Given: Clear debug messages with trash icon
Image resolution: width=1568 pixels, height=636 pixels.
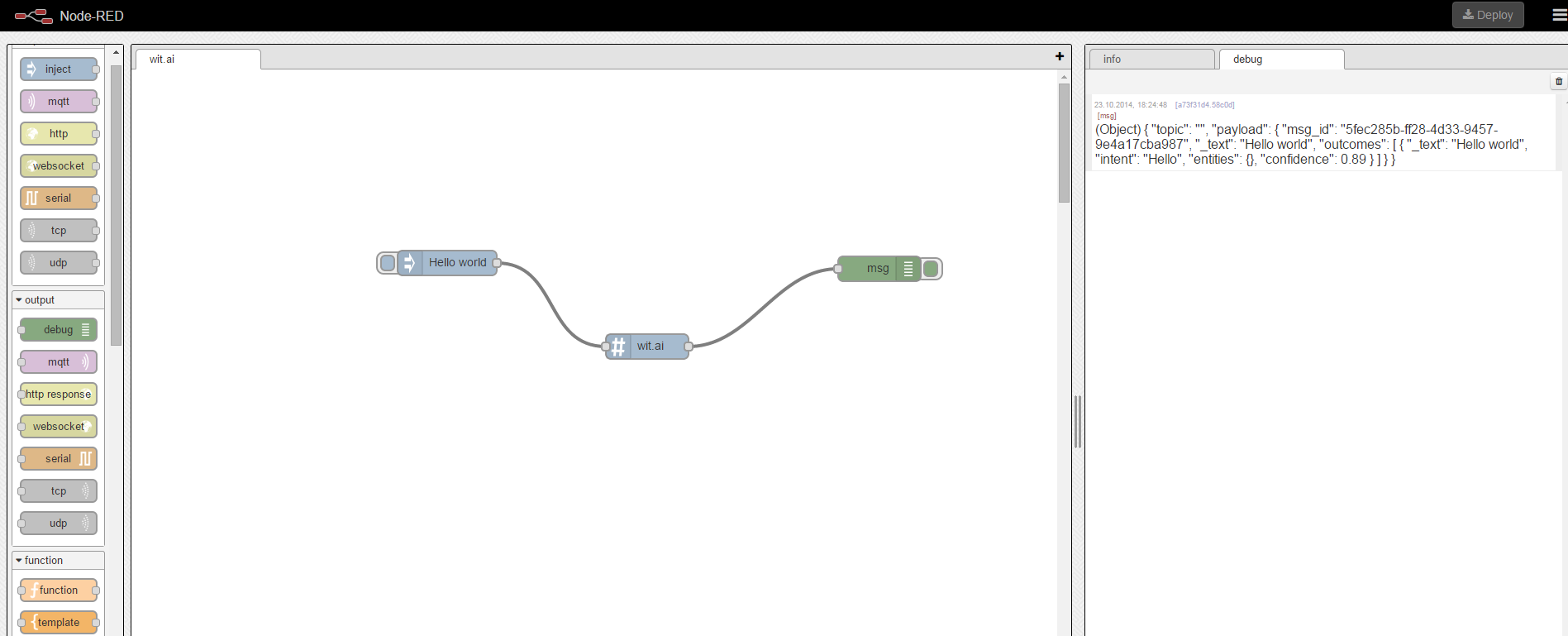Looking at the screenshot, I should (1559, 81).
